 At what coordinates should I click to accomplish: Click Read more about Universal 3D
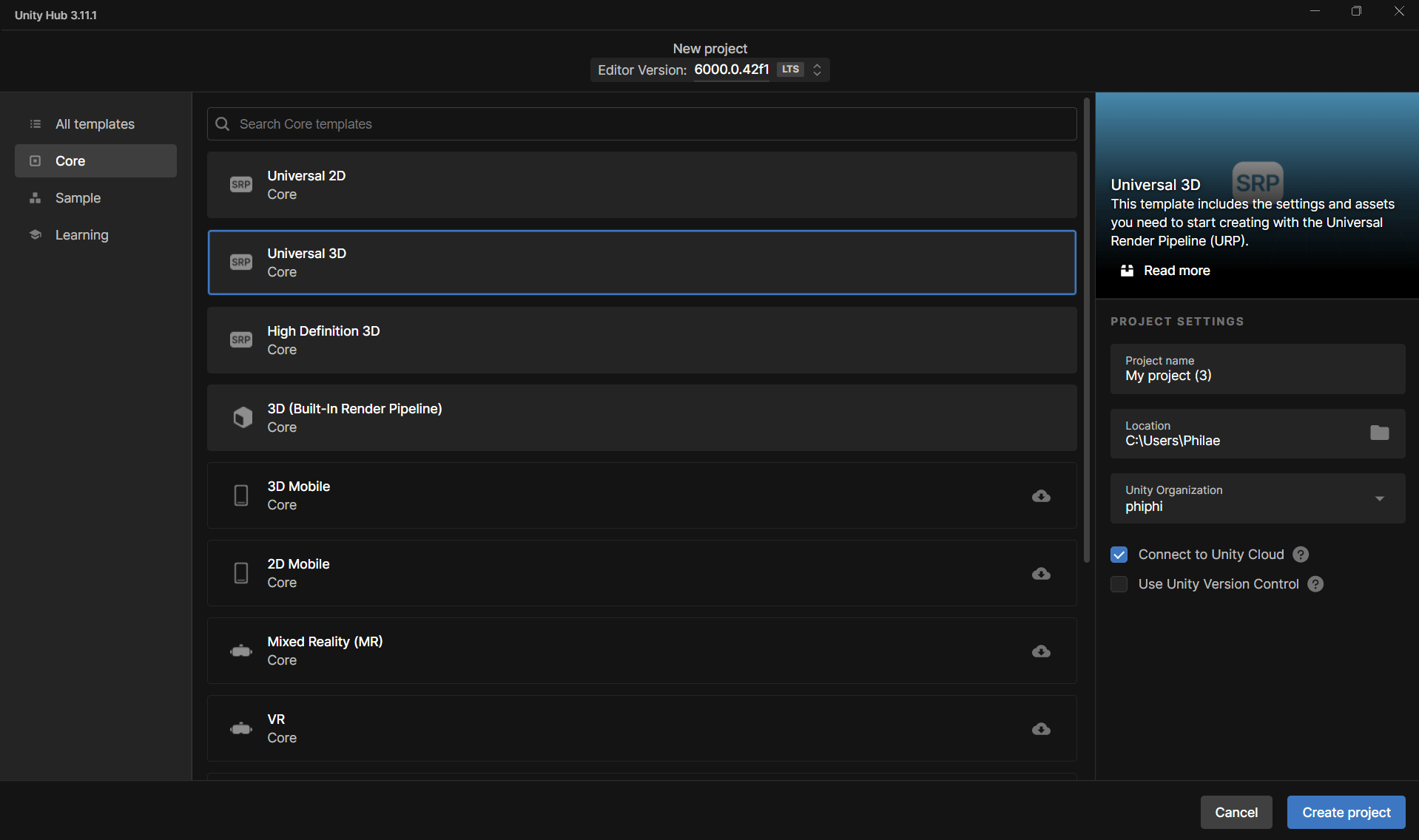click(x=1176, y=271)
